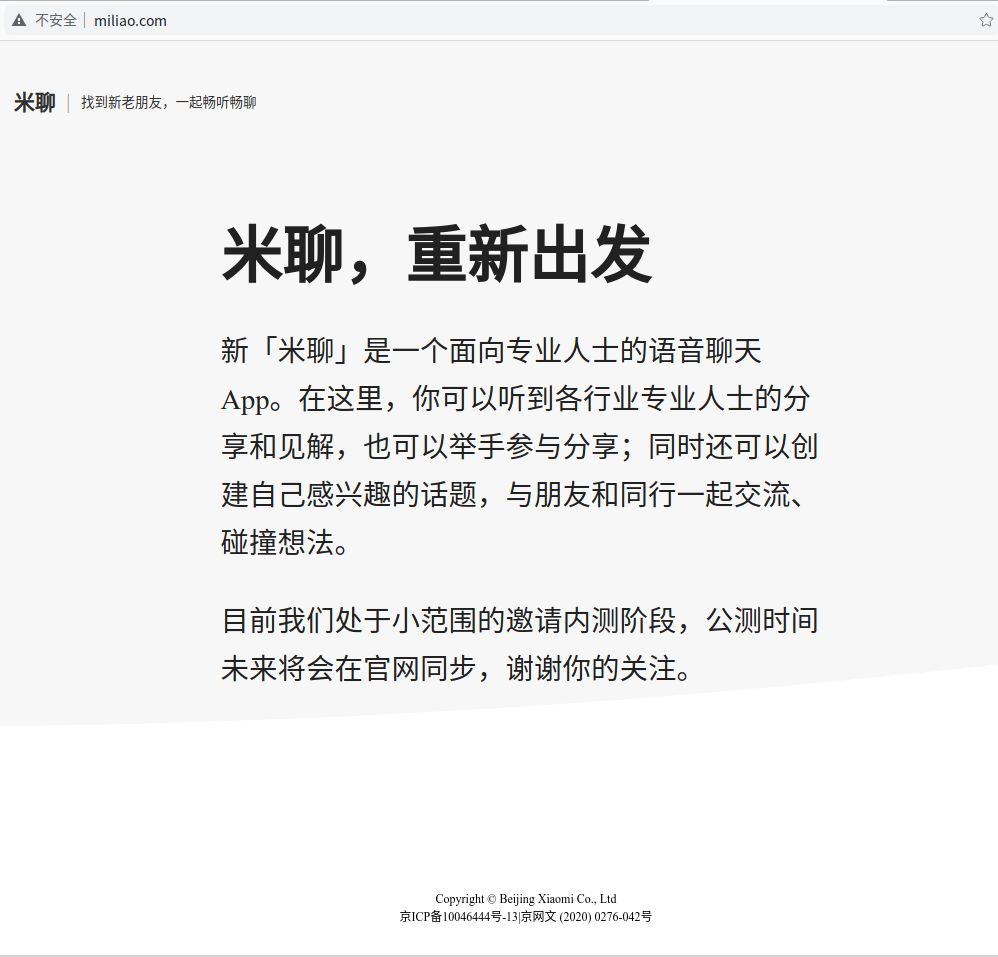Screen dimensions: 998x957
Task: Click the paragraph about the invite-only beta
Action: point(519,645)
